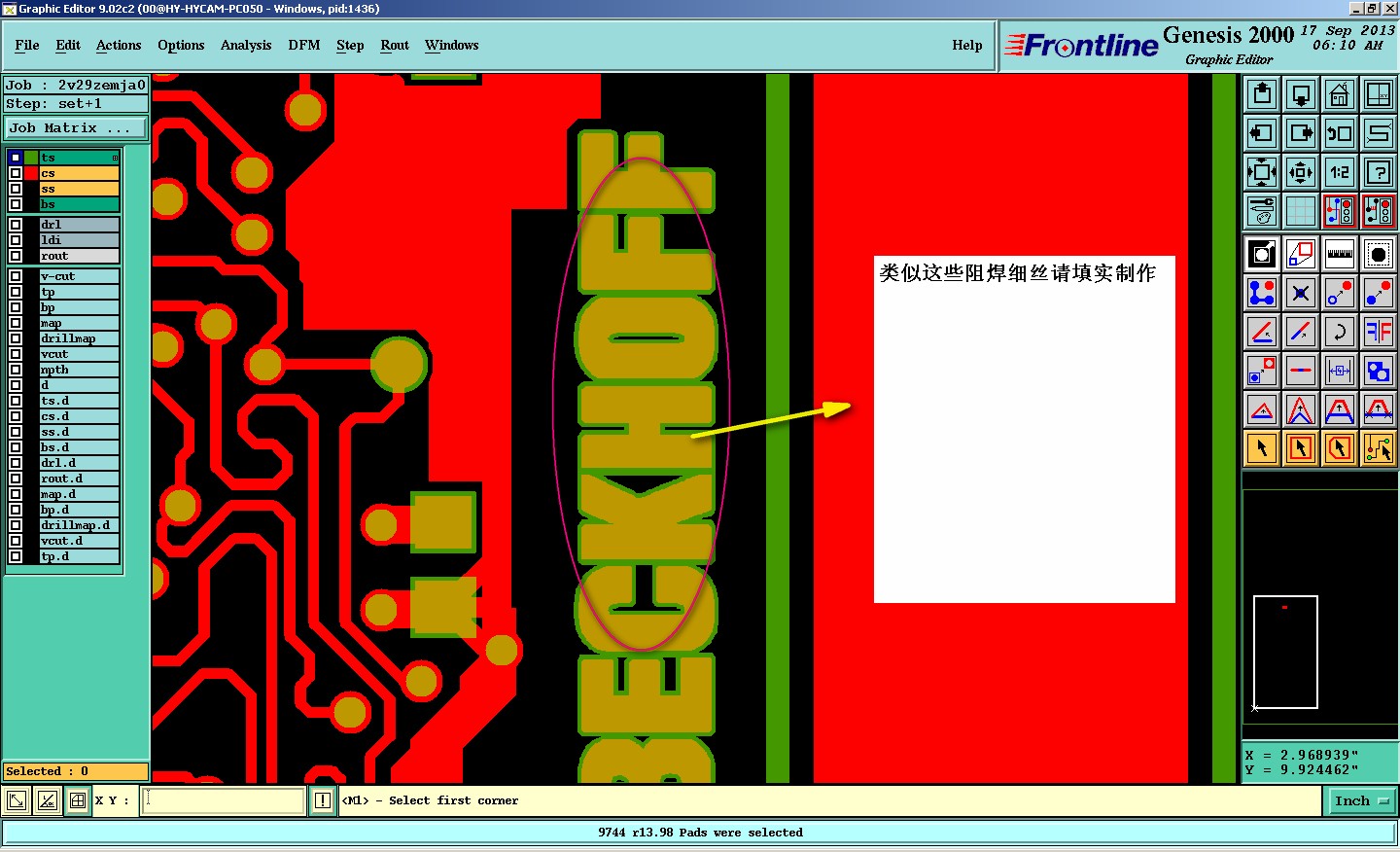Toggle the rout layer checkbox
The width and height of the screenshot is (1400, 852).
[x=16, y=256]
